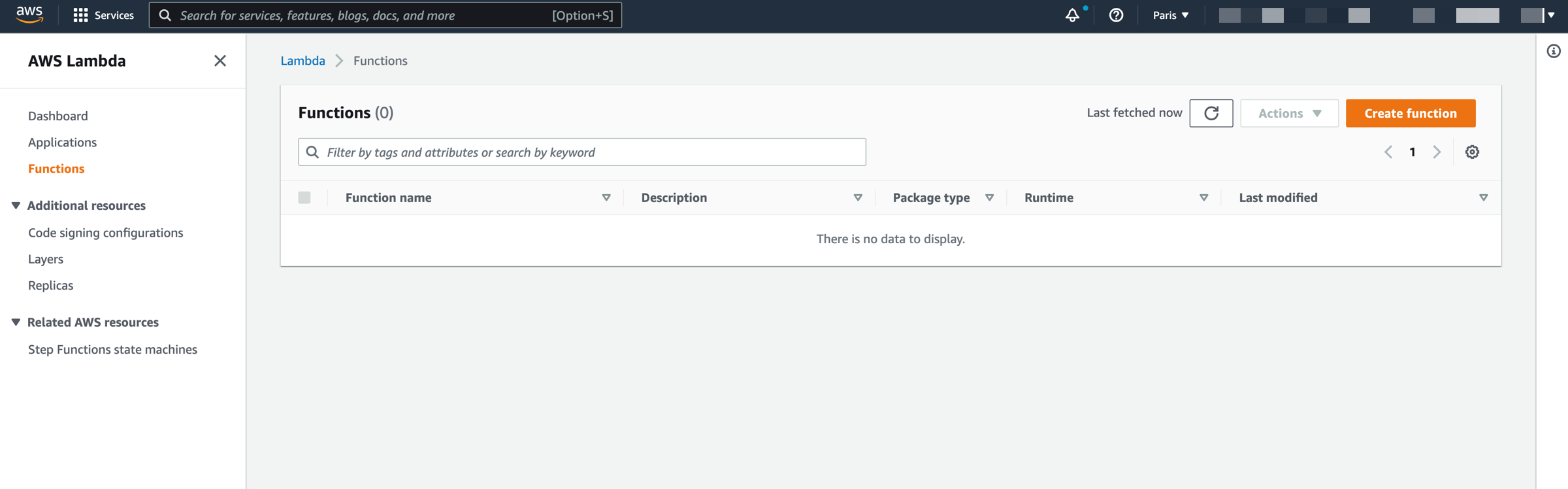Open the Services grid menu

click(x=104, y=15)
